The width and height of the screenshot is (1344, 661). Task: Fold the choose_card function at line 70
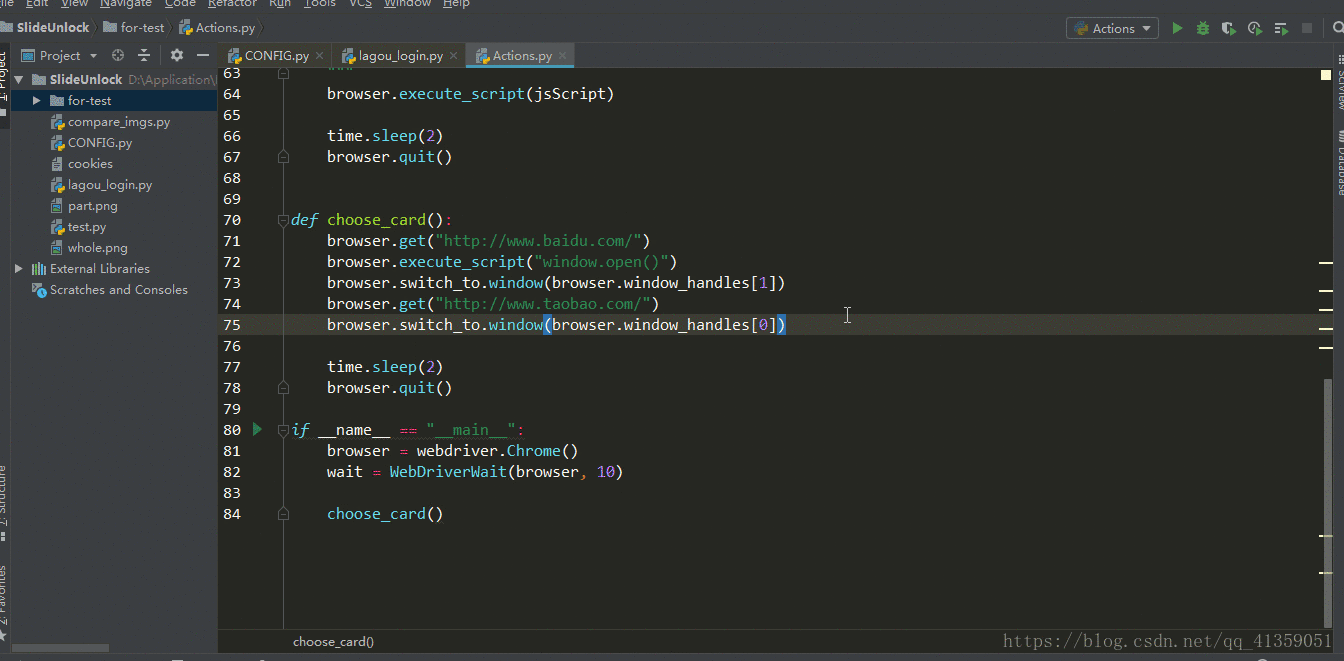(x=283, y=220)
